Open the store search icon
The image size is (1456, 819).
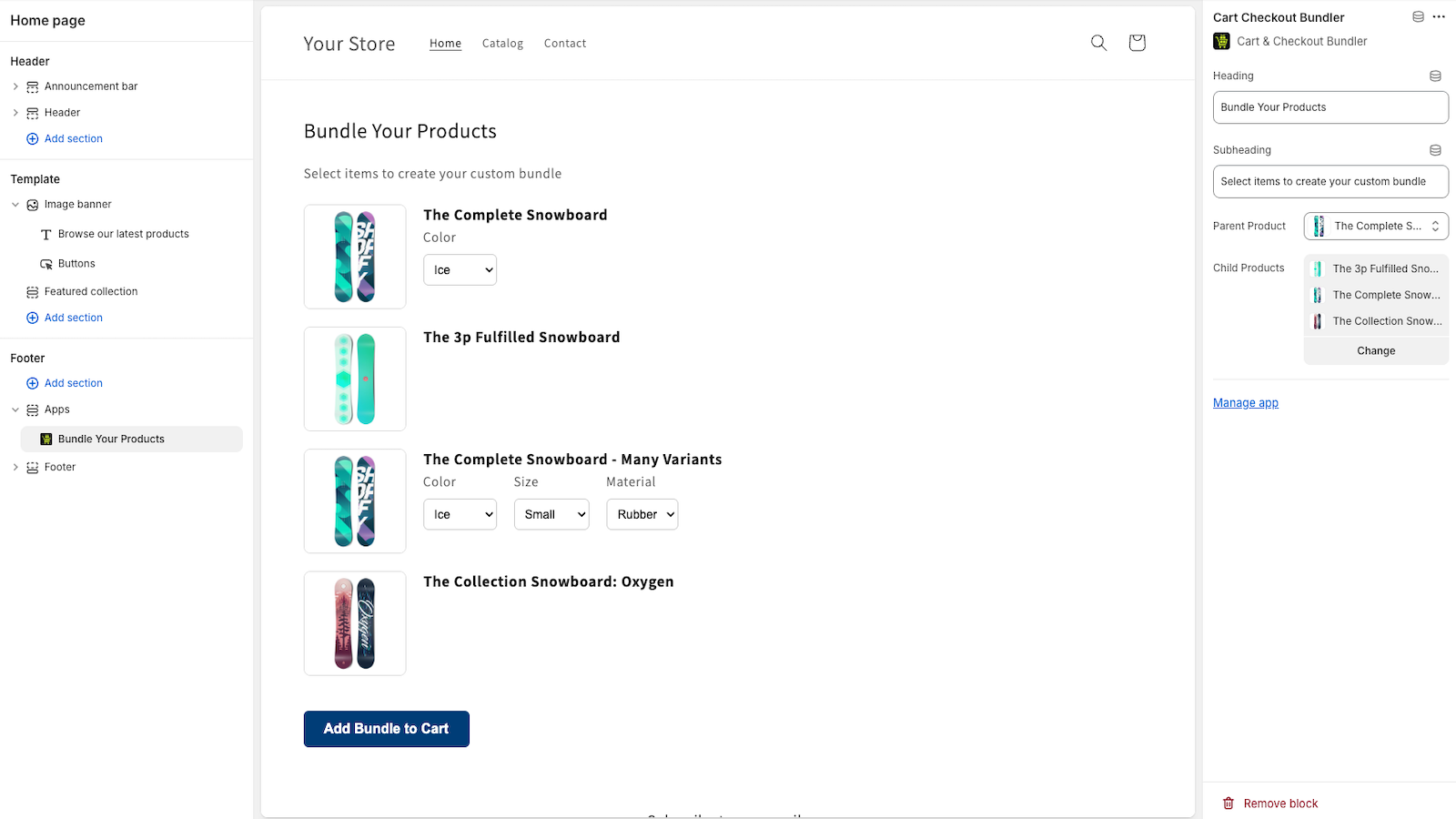point(1098,43)
